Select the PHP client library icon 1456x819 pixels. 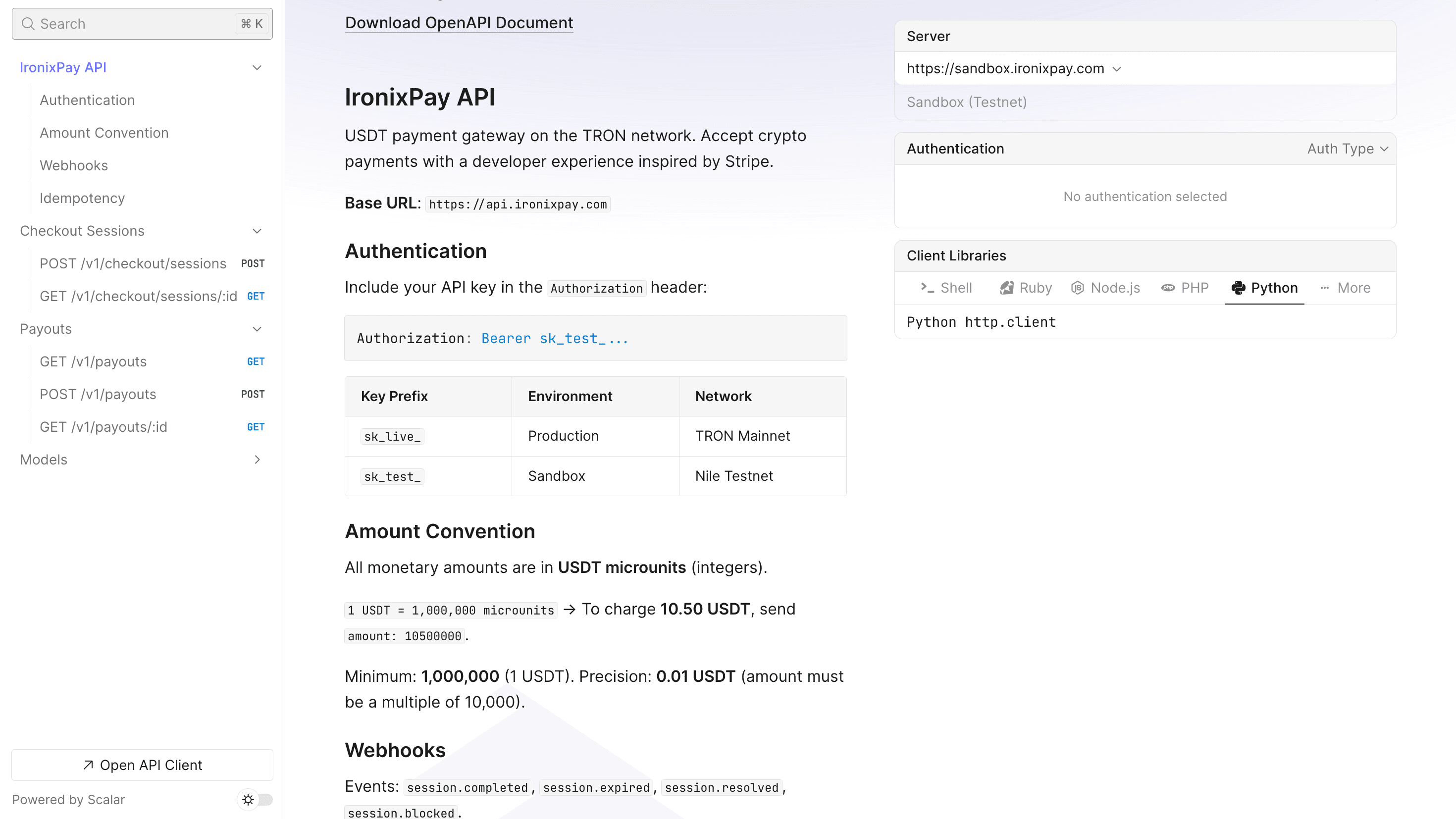pyautogui.click(x=1168, y=288)
